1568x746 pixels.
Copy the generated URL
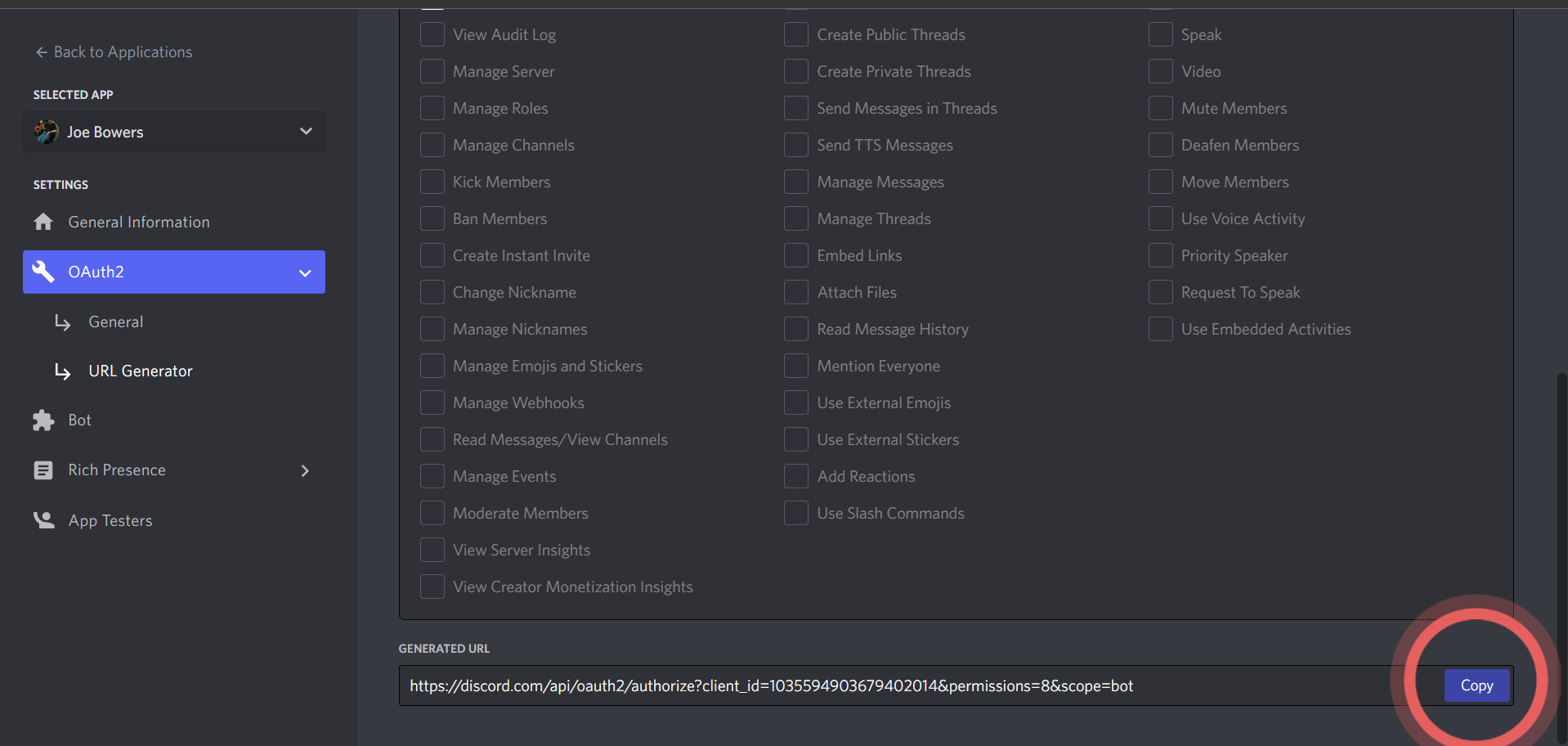(1476, 685)
